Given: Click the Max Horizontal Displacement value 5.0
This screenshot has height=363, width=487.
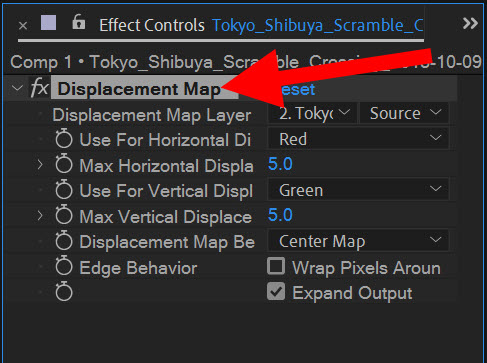Looking at the screenshot, I should pyautogui.click(x=280, y=164).
